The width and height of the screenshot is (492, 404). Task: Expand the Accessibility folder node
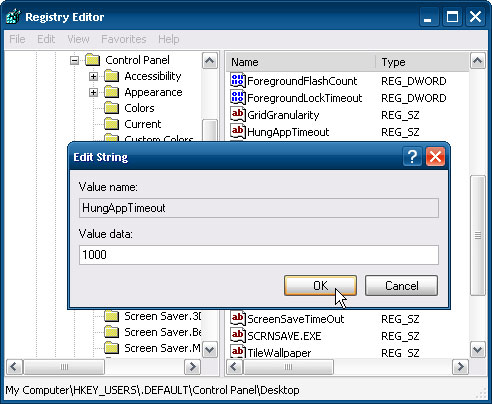[94, 76]
